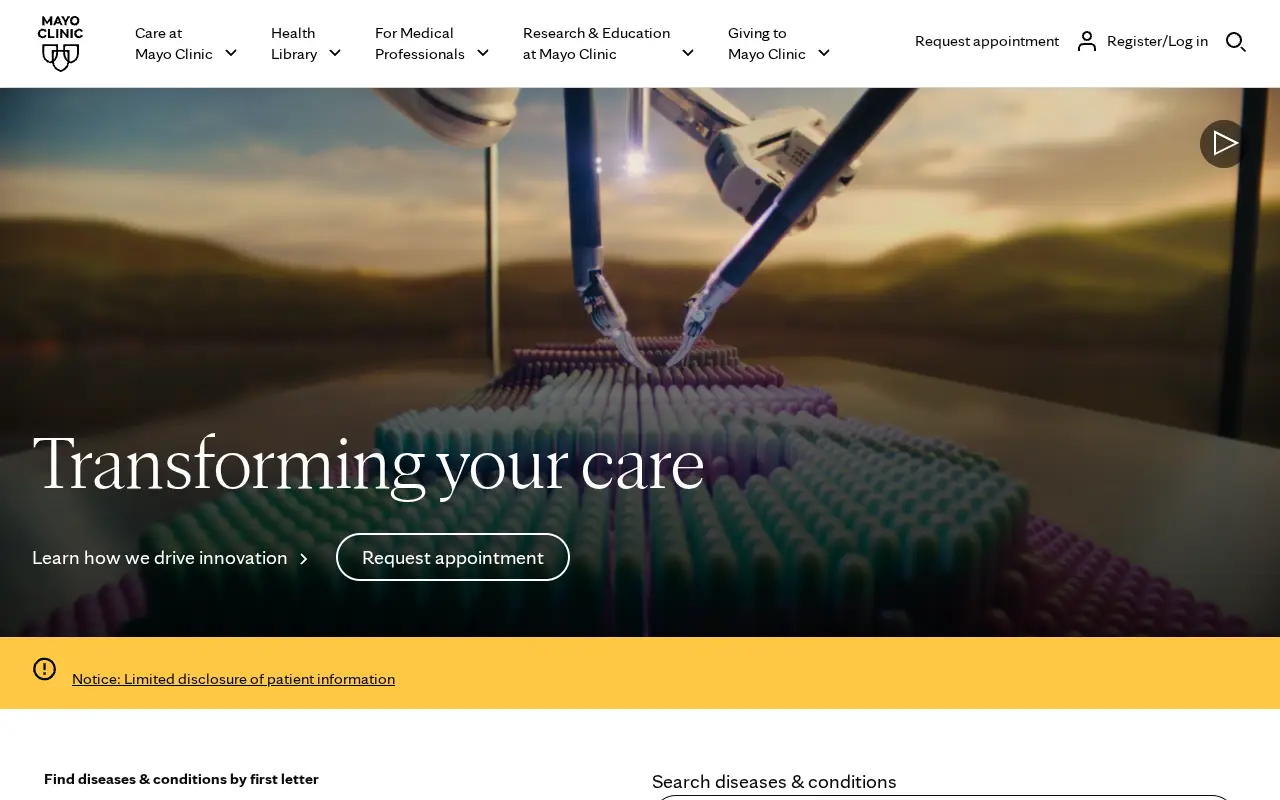1280x800 pixels.
Task: Click the Request appointment hero button
Action: 453,557
